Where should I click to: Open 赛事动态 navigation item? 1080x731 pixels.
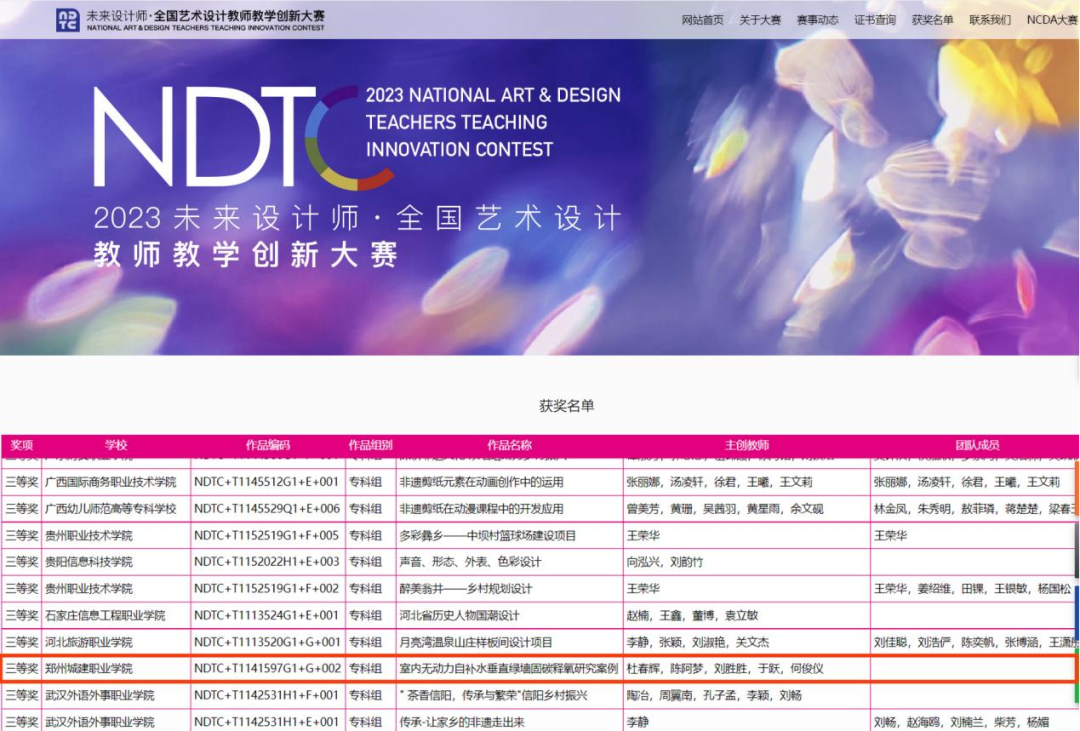pyautogui.click(x=817, y=20)
